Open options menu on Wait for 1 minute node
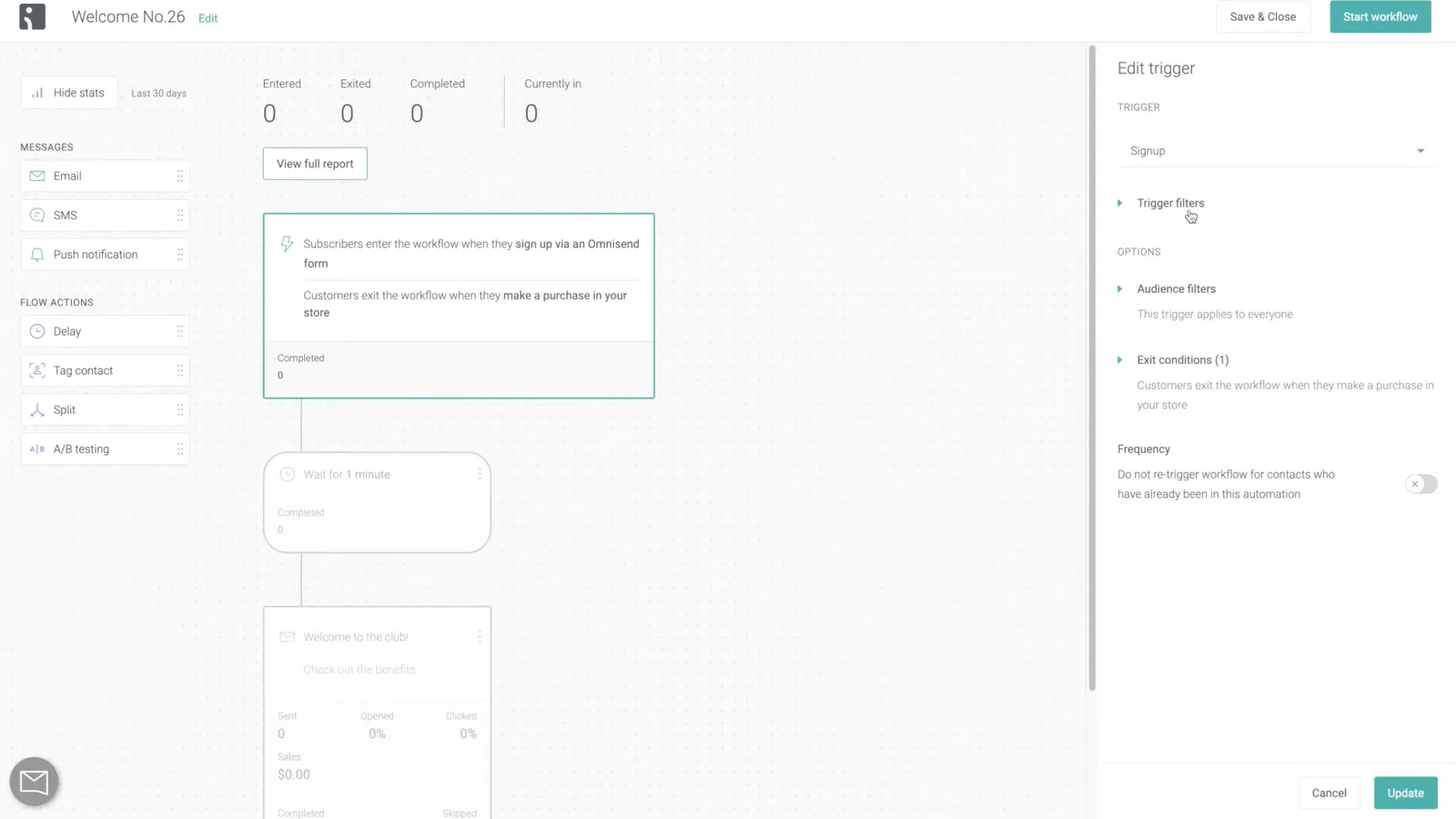The height and width of the screenshot is (819, 1456). [x=480, y=473]
